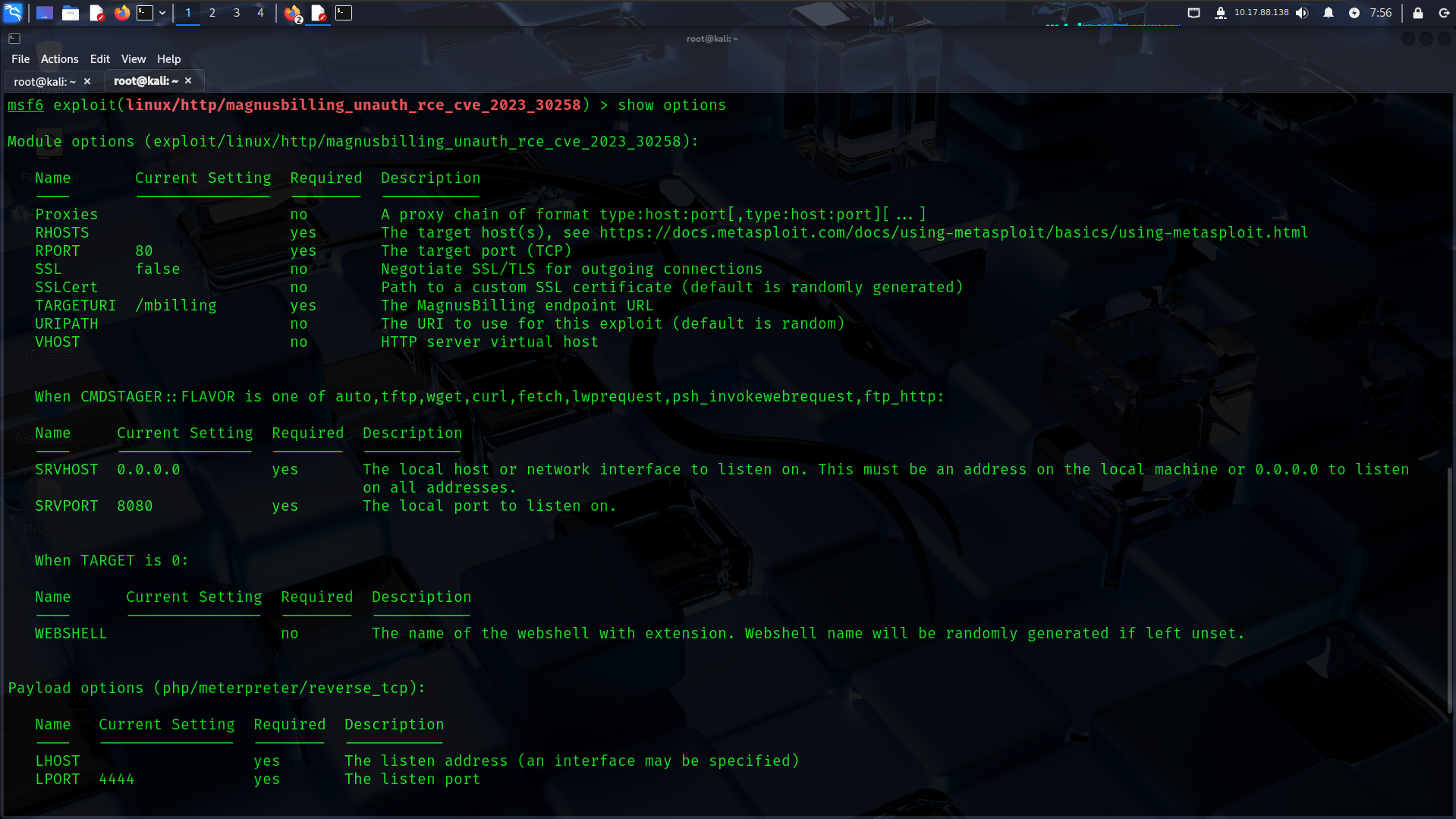Open the Kali applications menu
Image resolution: width=1456 pixels, height=819 pixels.
(13, 13)
